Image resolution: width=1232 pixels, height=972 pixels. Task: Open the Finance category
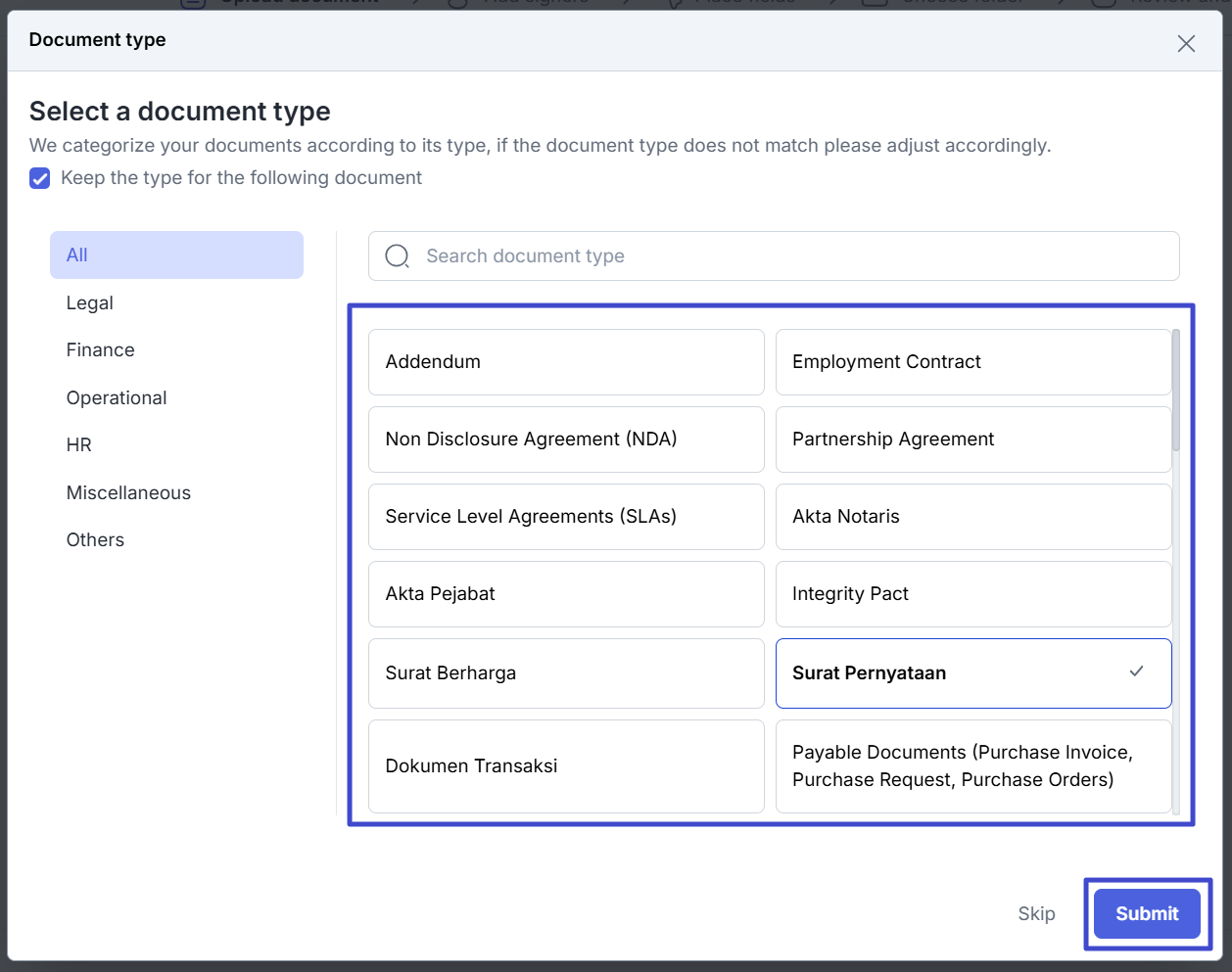100,350
